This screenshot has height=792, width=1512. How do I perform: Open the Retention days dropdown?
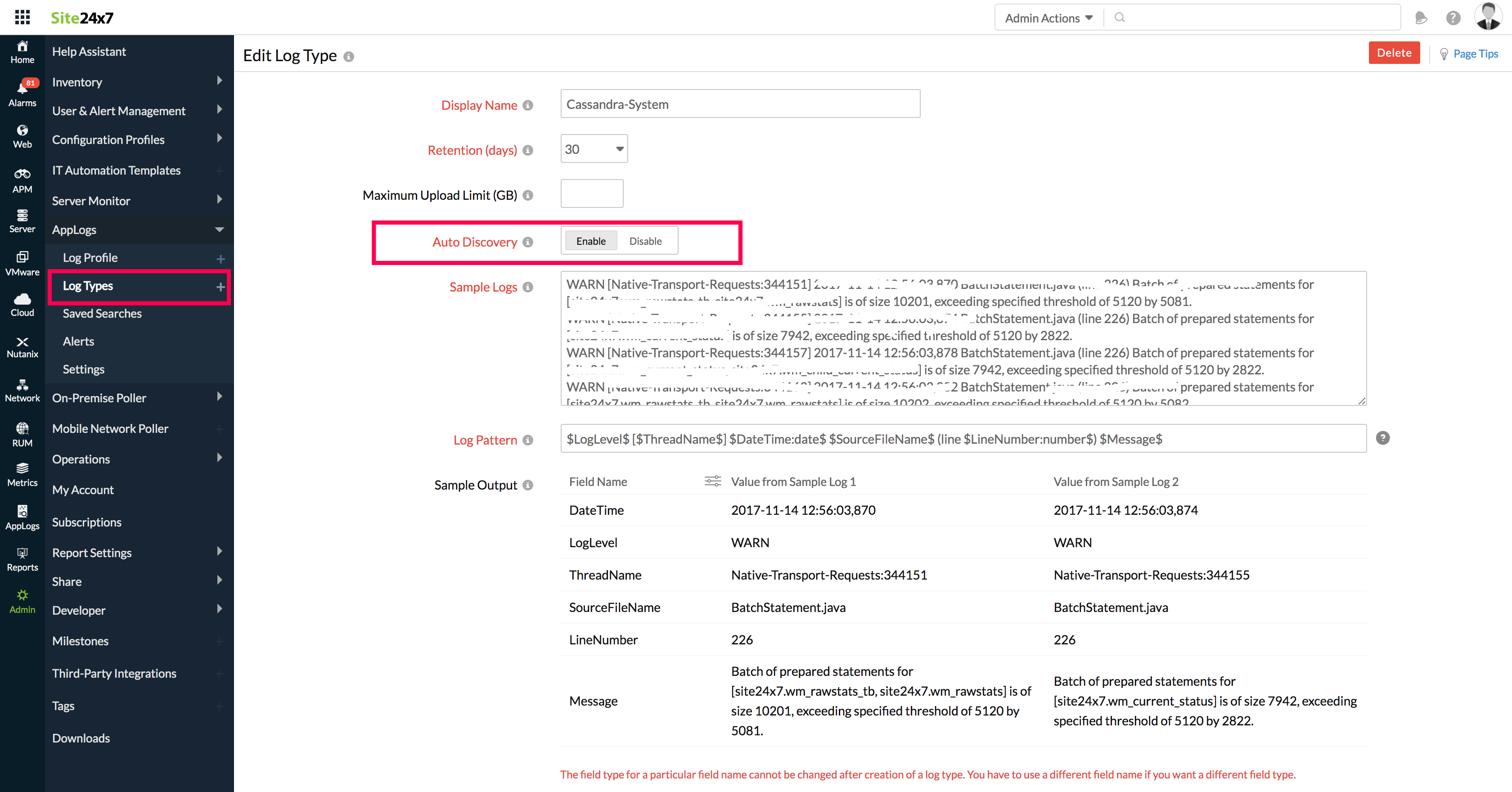point(594,149)
